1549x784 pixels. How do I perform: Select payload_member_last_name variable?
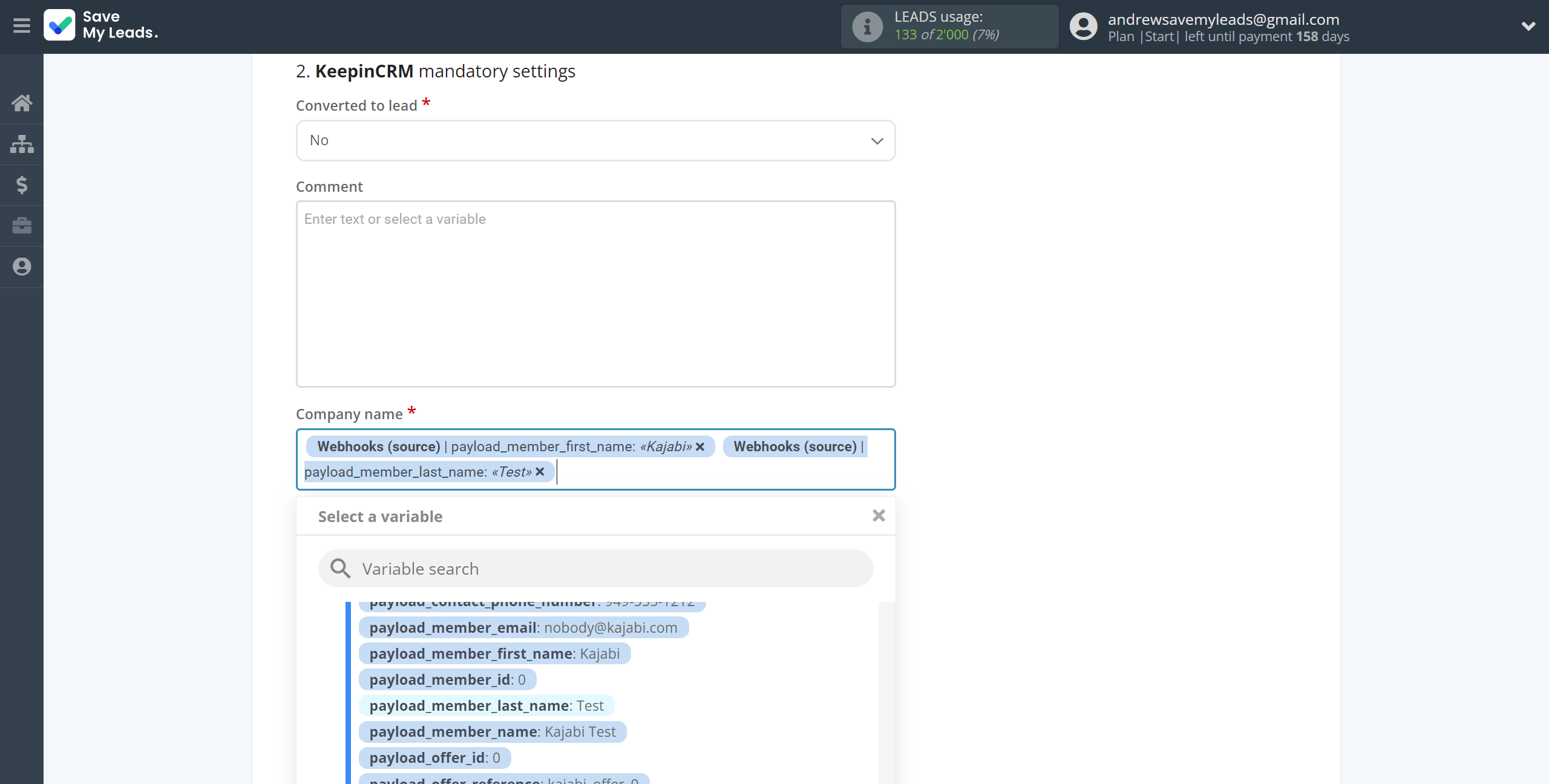[x=486, y=706]
